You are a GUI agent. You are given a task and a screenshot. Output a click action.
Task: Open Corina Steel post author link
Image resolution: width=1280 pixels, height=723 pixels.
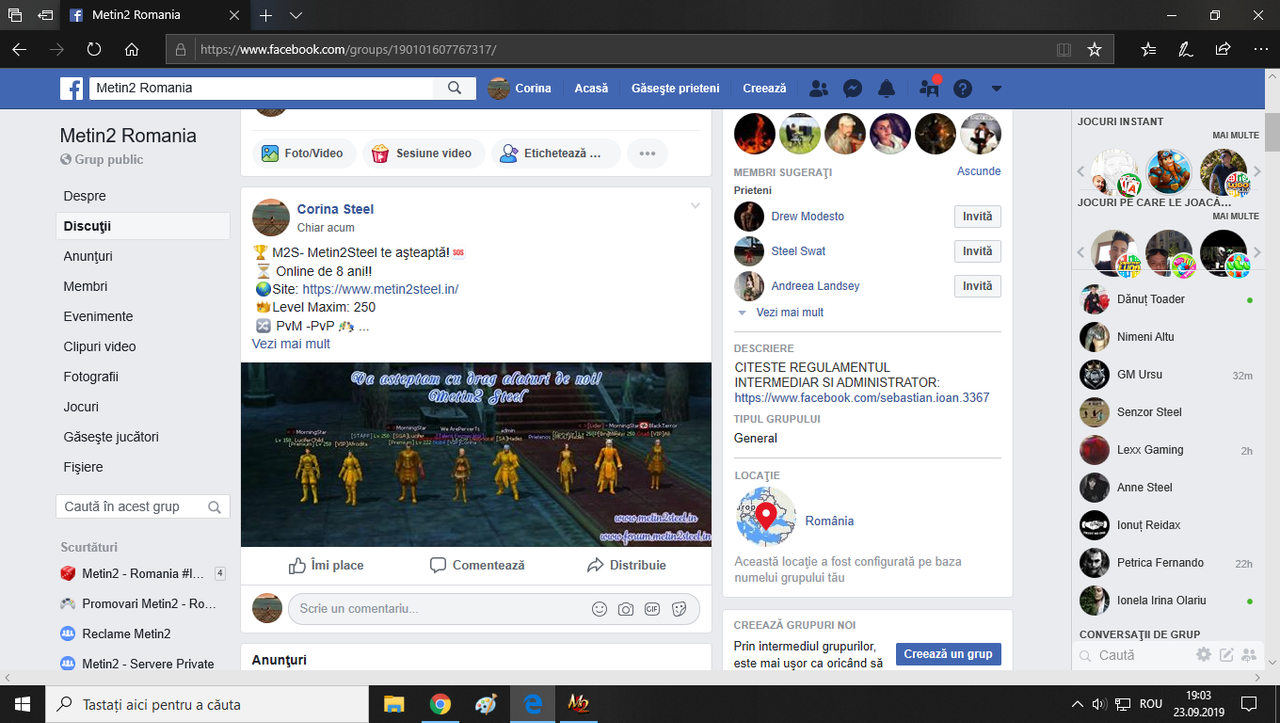pyautogui.click(x=335, y=209)
